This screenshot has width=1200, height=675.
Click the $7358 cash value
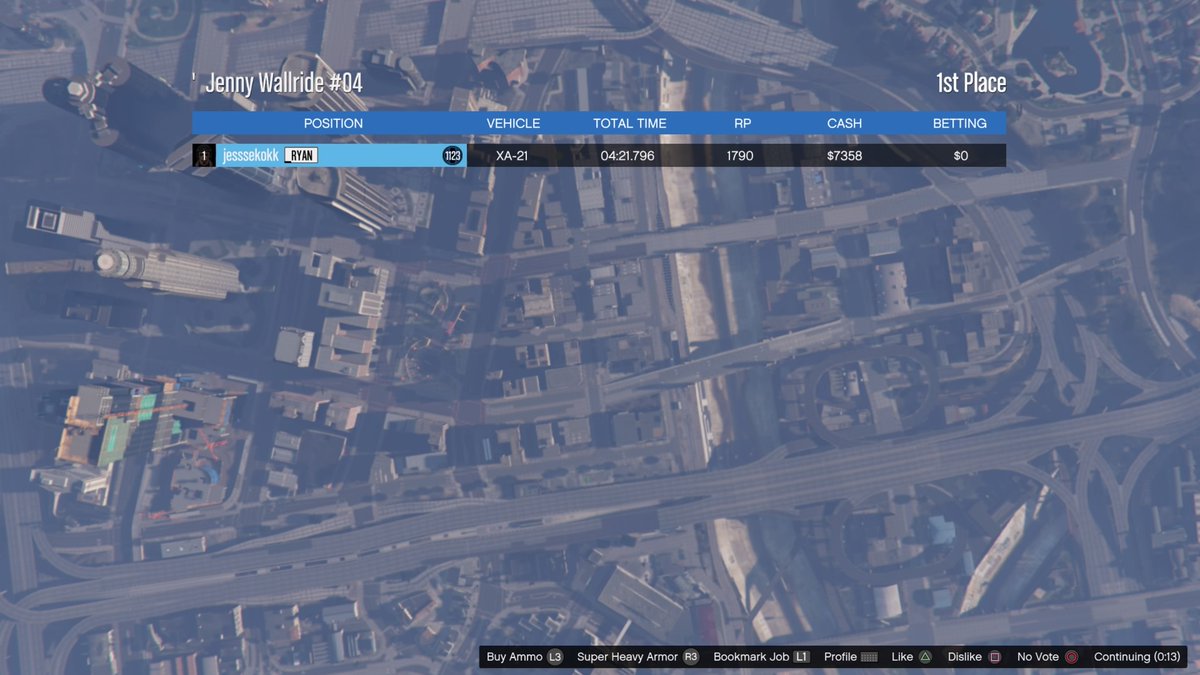pos(845,156)
